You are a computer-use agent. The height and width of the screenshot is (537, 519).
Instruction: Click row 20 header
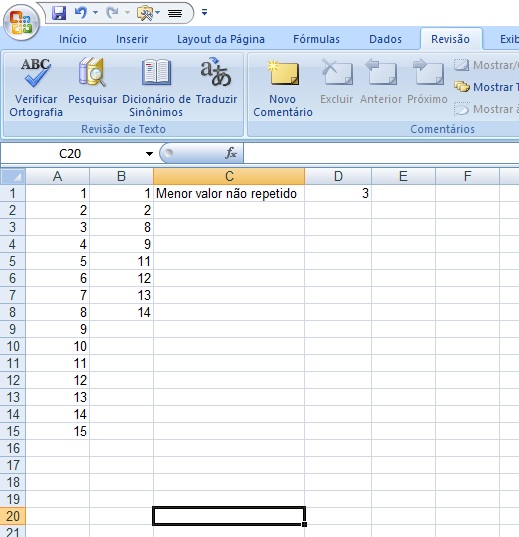pos(13,516)
